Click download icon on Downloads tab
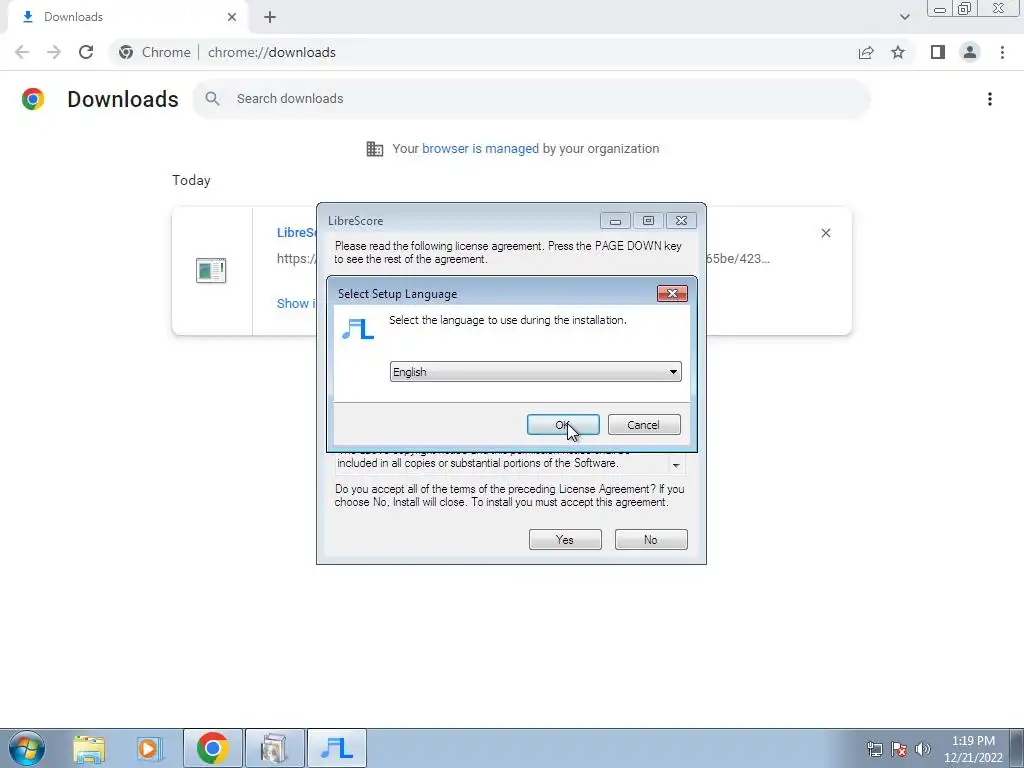The width and height of the screenshot is (1024, 768). [27, 17]
